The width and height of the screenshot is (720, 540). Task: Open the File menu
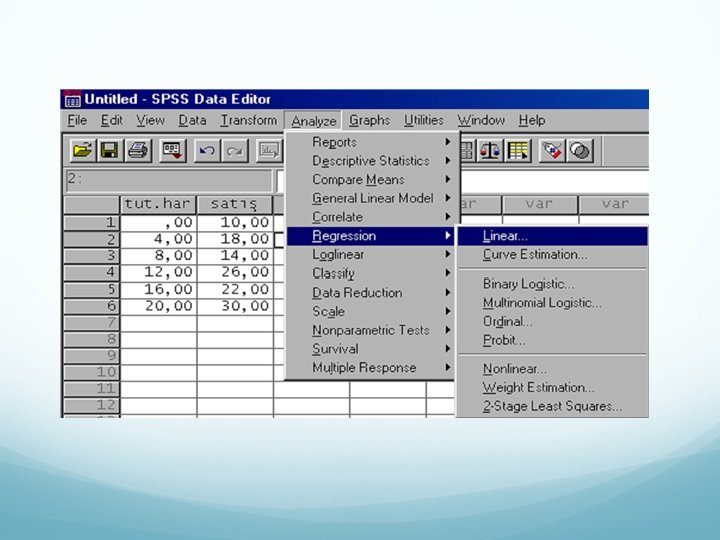click(x=77, y=120)
